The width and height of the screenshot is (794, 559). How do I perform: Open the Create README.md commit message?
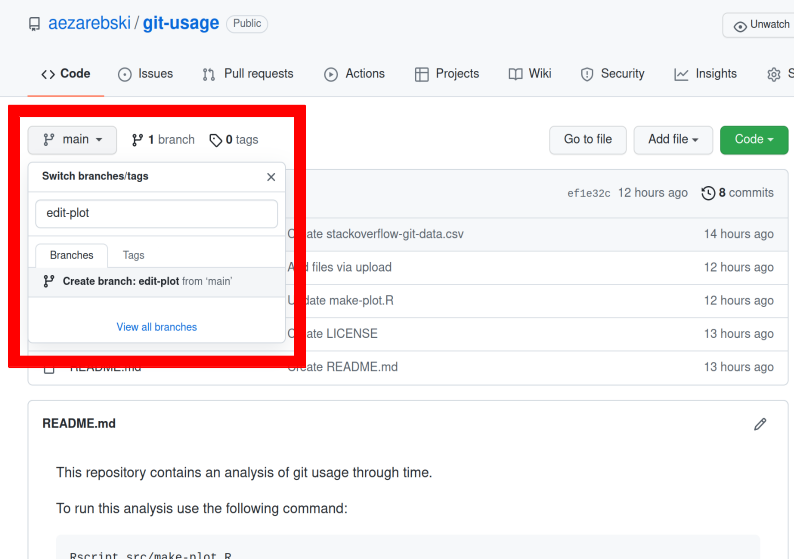[x=343, y=367]
